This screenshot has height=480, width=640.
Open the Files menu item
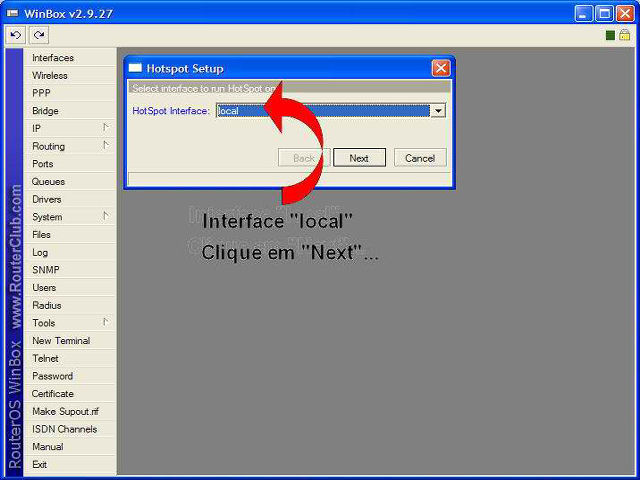70,235
